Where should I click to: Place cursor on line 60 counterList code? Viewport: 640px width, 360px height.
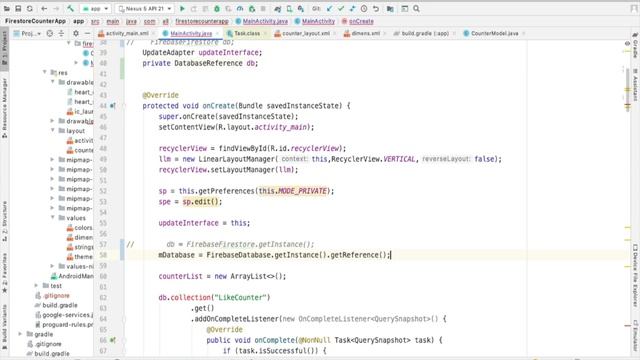tap(222, 276)
